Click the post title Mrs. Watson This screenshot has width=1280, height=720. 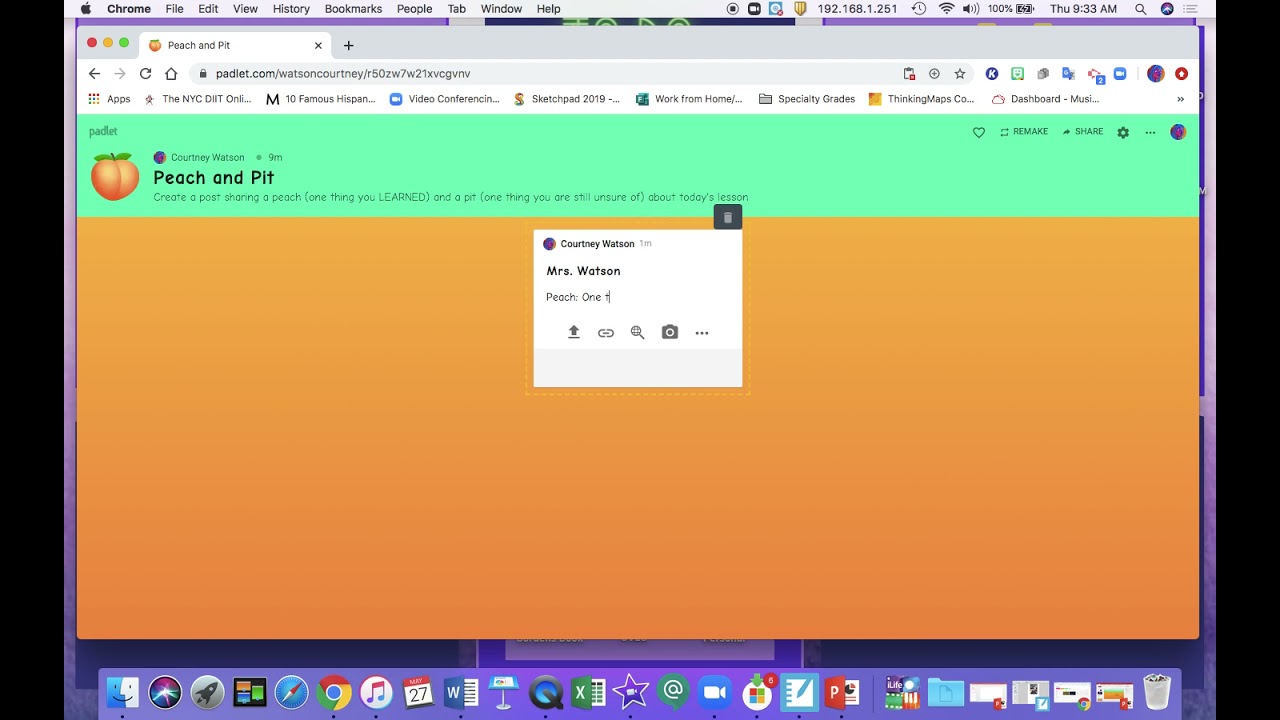click(583, 271)
